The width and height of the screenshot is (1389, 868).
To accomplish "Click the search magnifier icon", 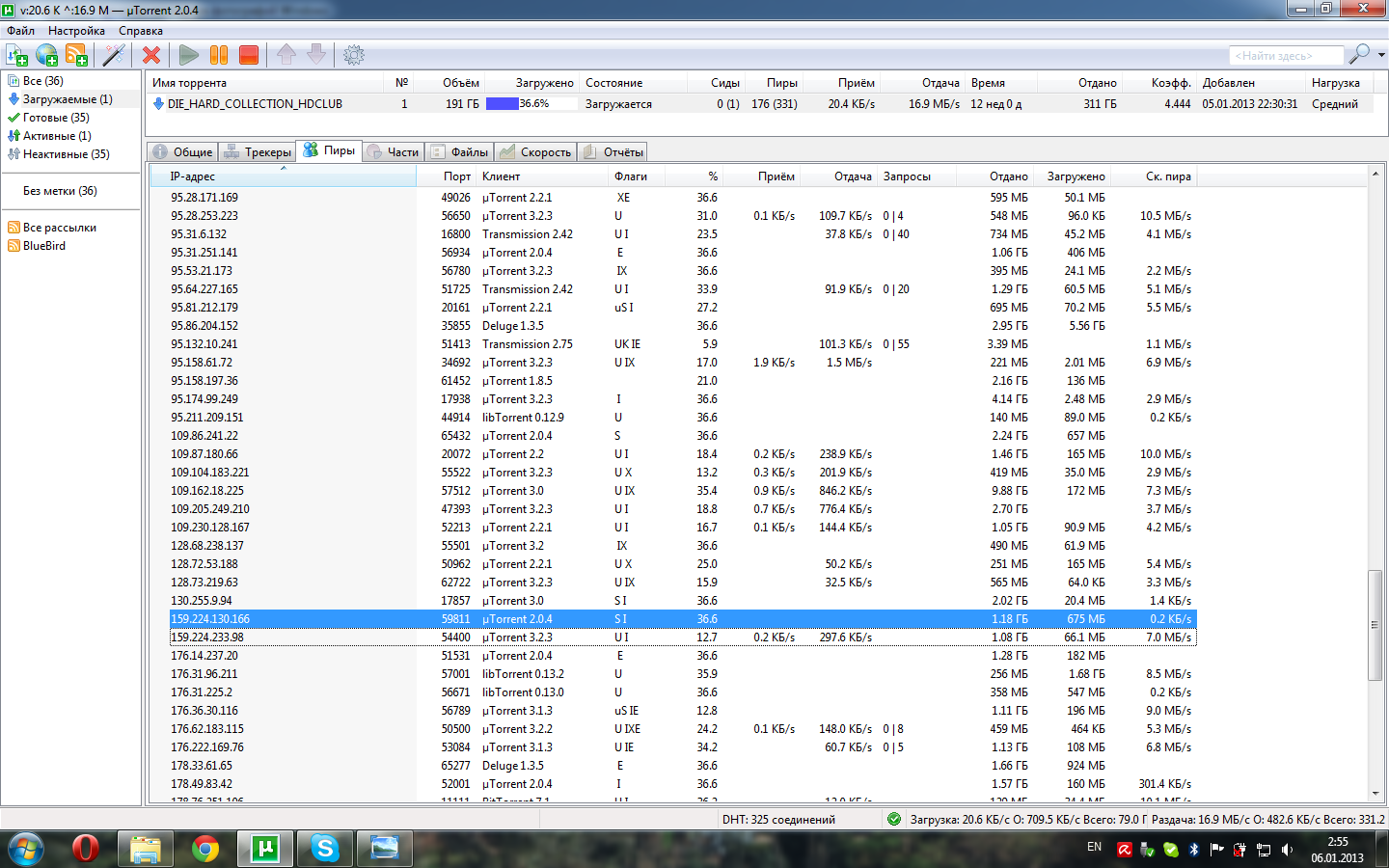I will pos(1359,54).
